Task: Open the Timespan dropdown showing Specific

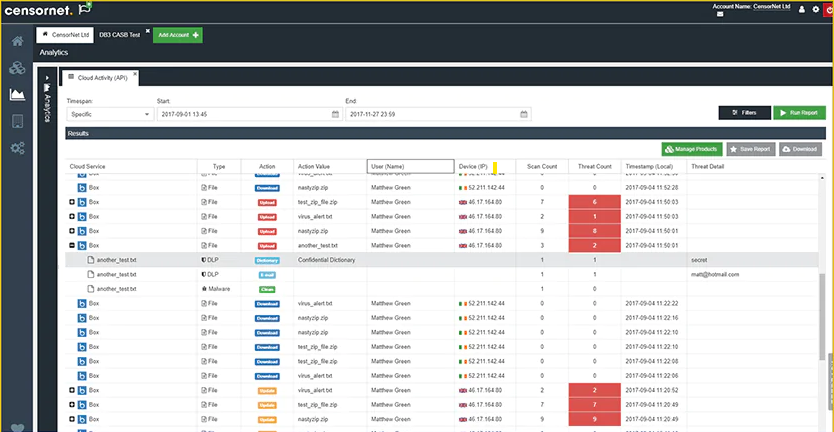Action: [110, 114]
